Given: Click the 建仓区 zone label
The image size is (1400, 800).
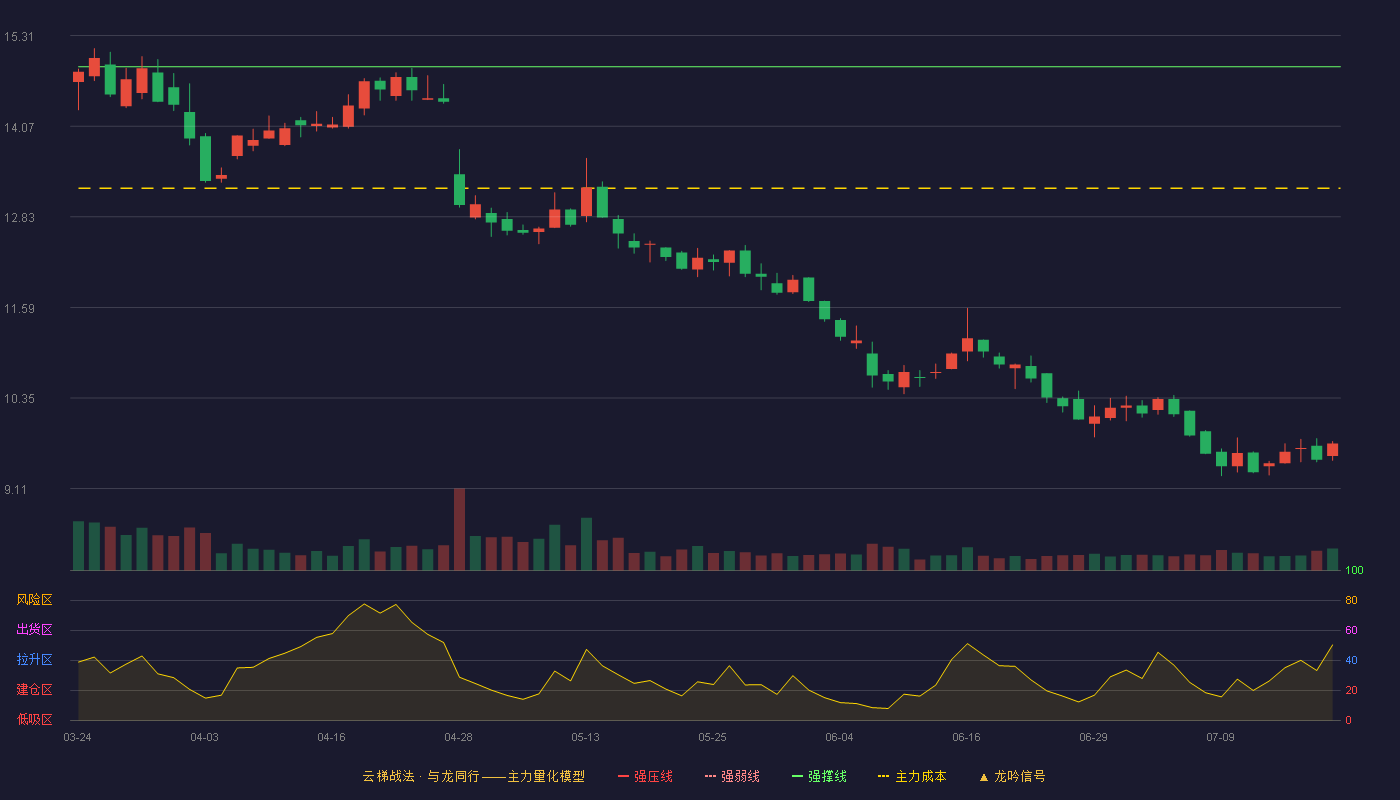Looking at the screenshot, I should (x=34, y=690).
